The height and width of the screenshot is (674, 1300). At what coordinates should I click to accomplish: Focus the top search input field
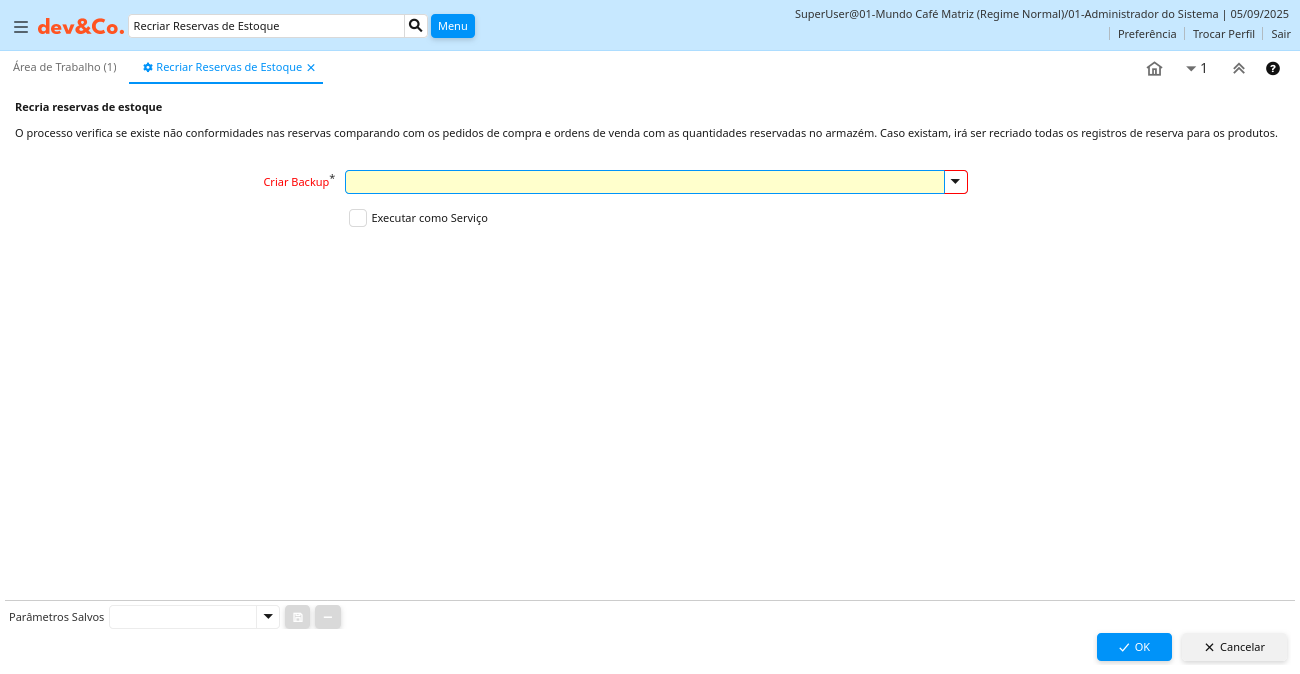266,26
